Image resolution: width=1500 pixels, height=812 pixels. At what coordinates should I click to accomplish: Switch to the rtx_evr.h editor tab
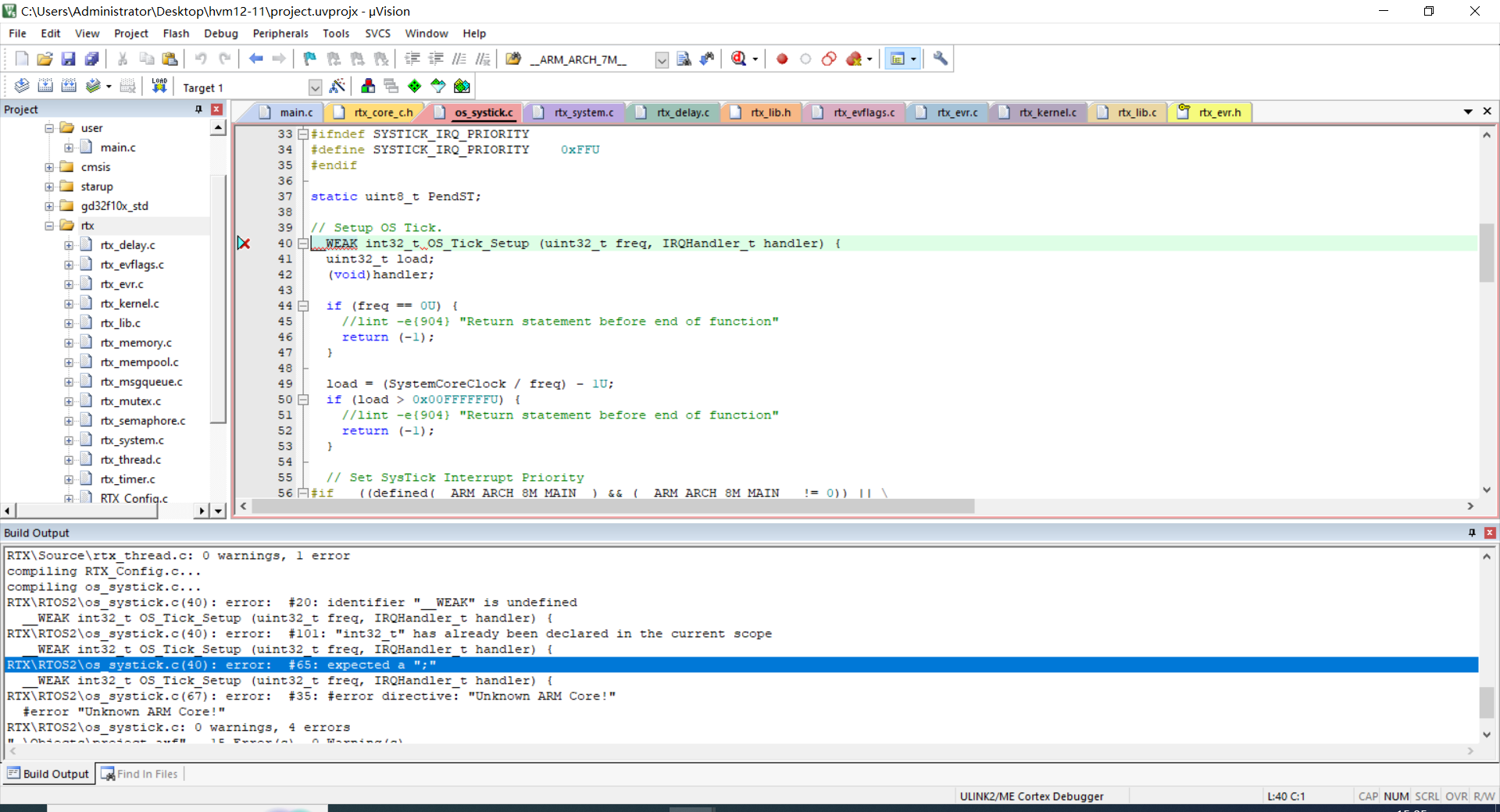[1210, 112]
